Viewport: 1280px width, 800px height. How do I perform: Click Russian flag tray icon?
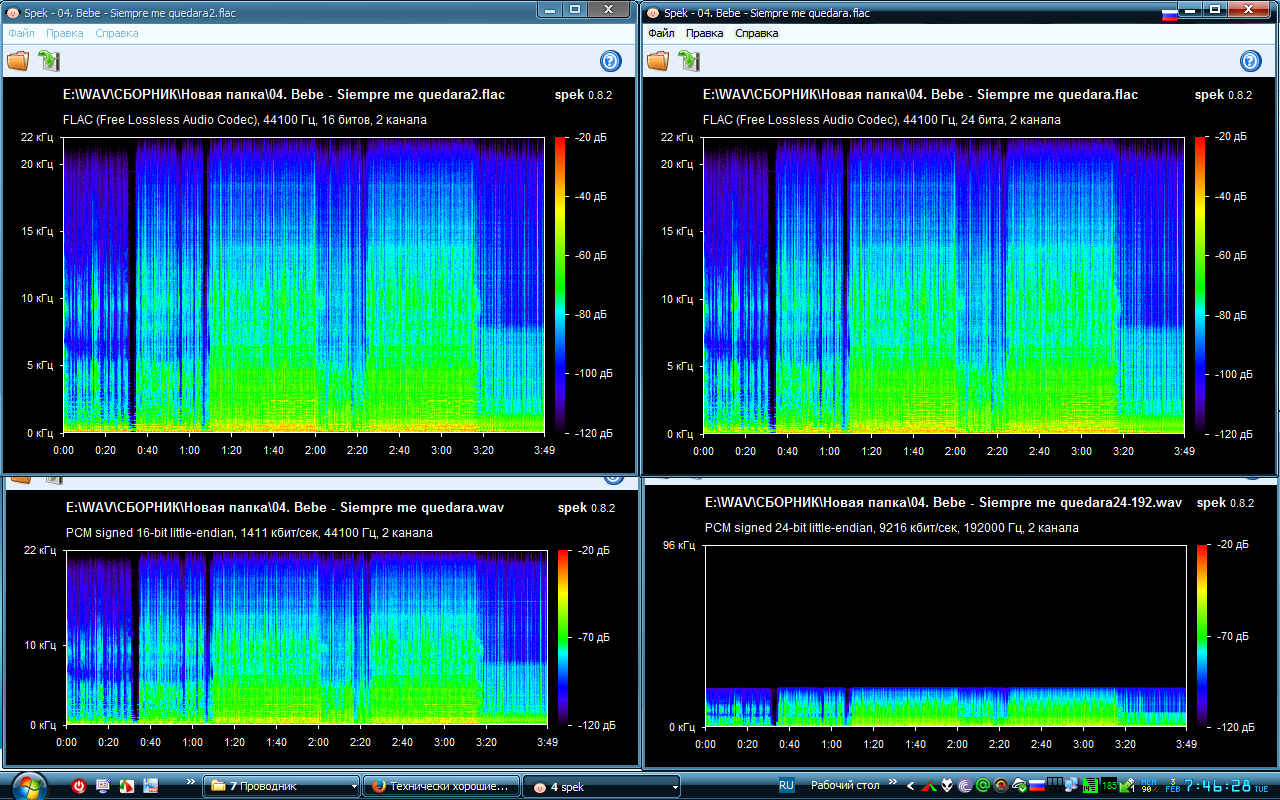click(1037, 786)
